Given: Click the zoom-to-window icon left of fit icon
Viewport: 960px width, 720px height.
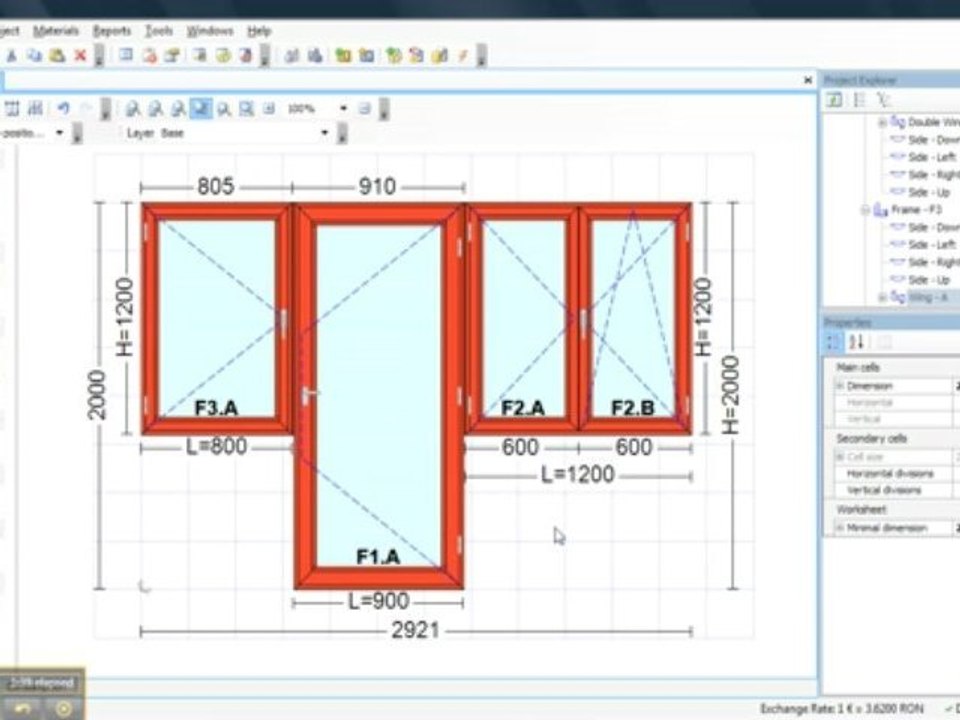Looking at the screenshot, I should click(246, 109).
